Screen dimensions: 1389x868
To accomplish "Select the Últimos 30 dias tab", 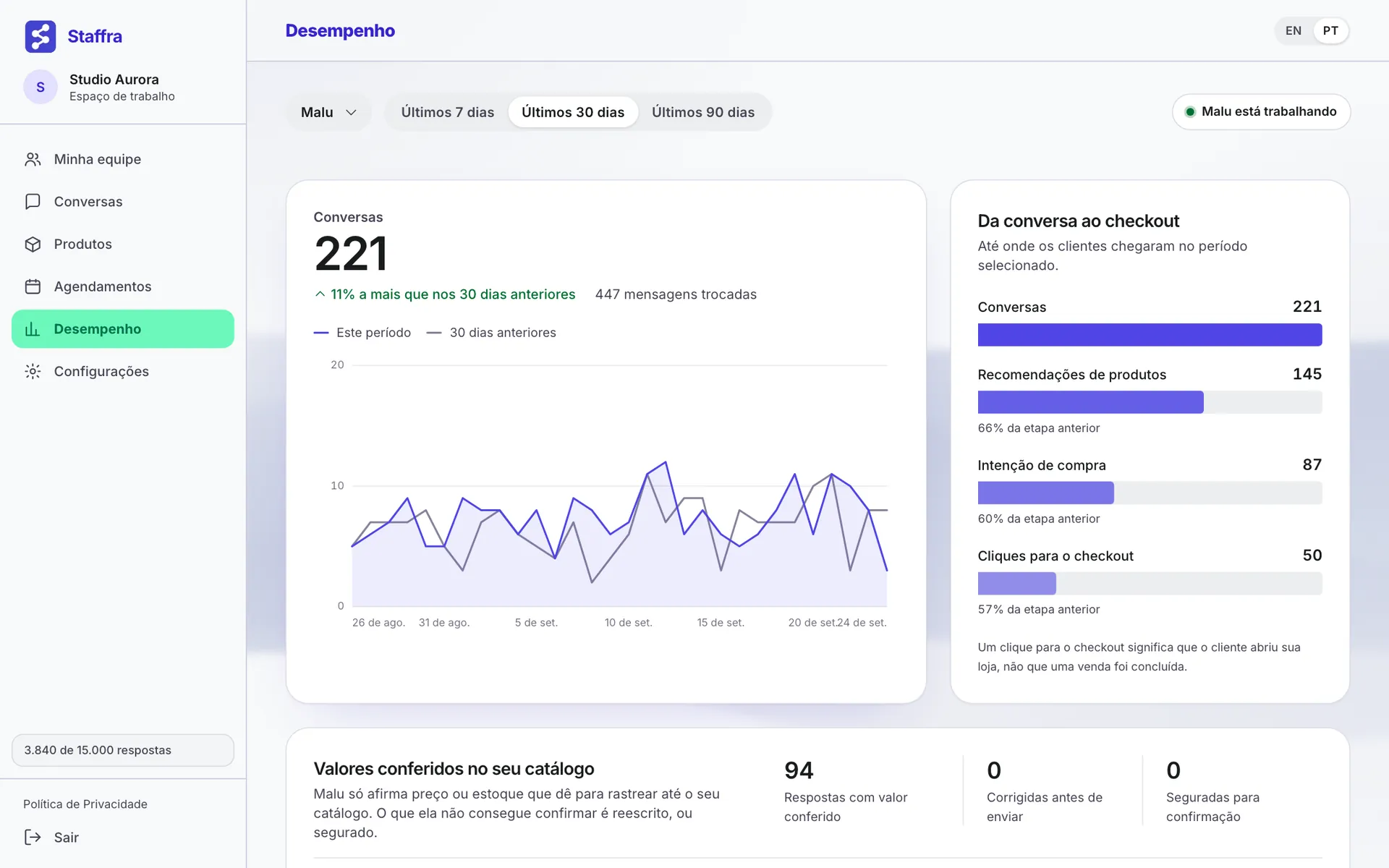I will point(573,112).
